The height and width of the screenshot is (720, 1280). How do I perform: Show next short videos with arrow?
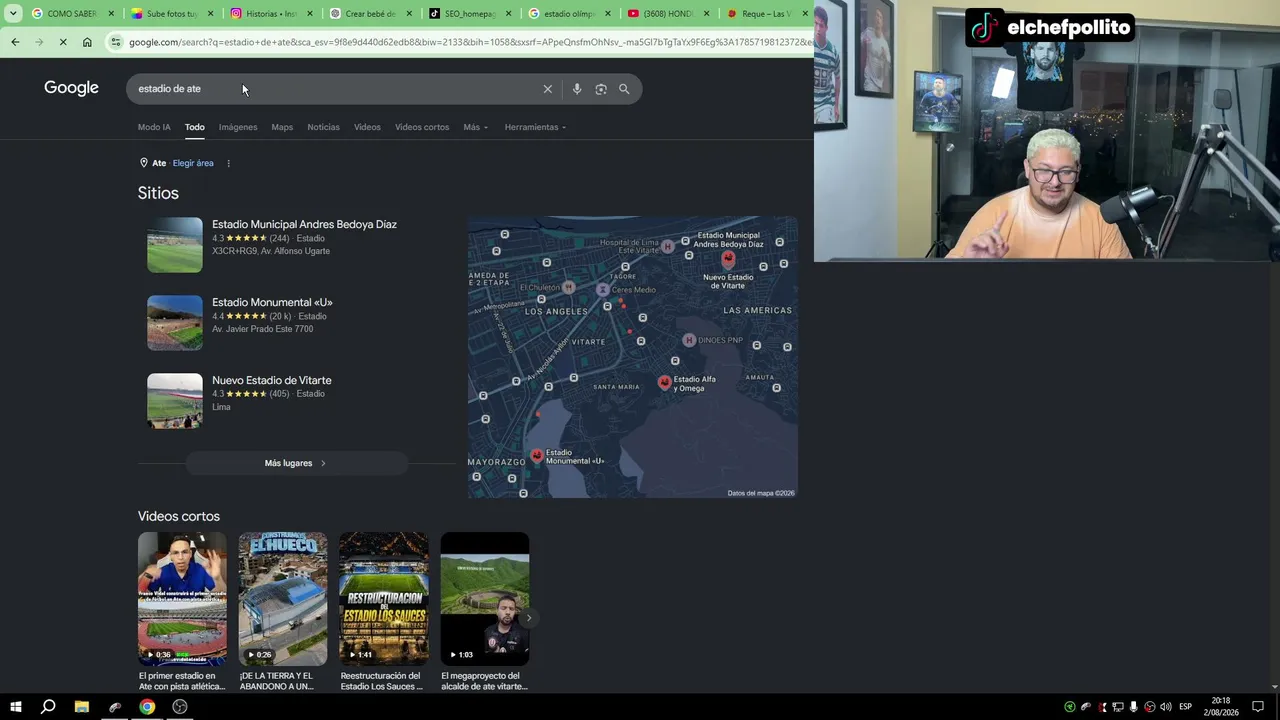click(x=528, y=617)
